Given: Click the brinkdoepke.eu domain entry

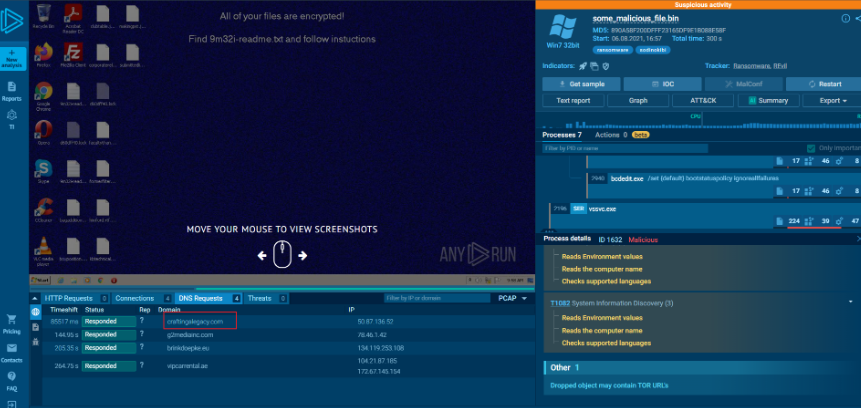Looking at the screenshot, I should [x=188, y=348].
